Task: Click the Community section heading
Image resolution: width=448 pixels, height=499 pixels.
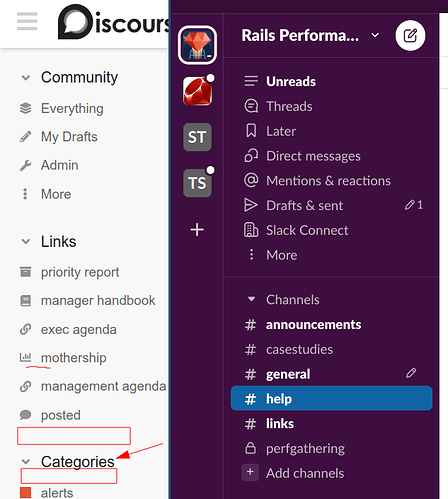Action: 79,78
